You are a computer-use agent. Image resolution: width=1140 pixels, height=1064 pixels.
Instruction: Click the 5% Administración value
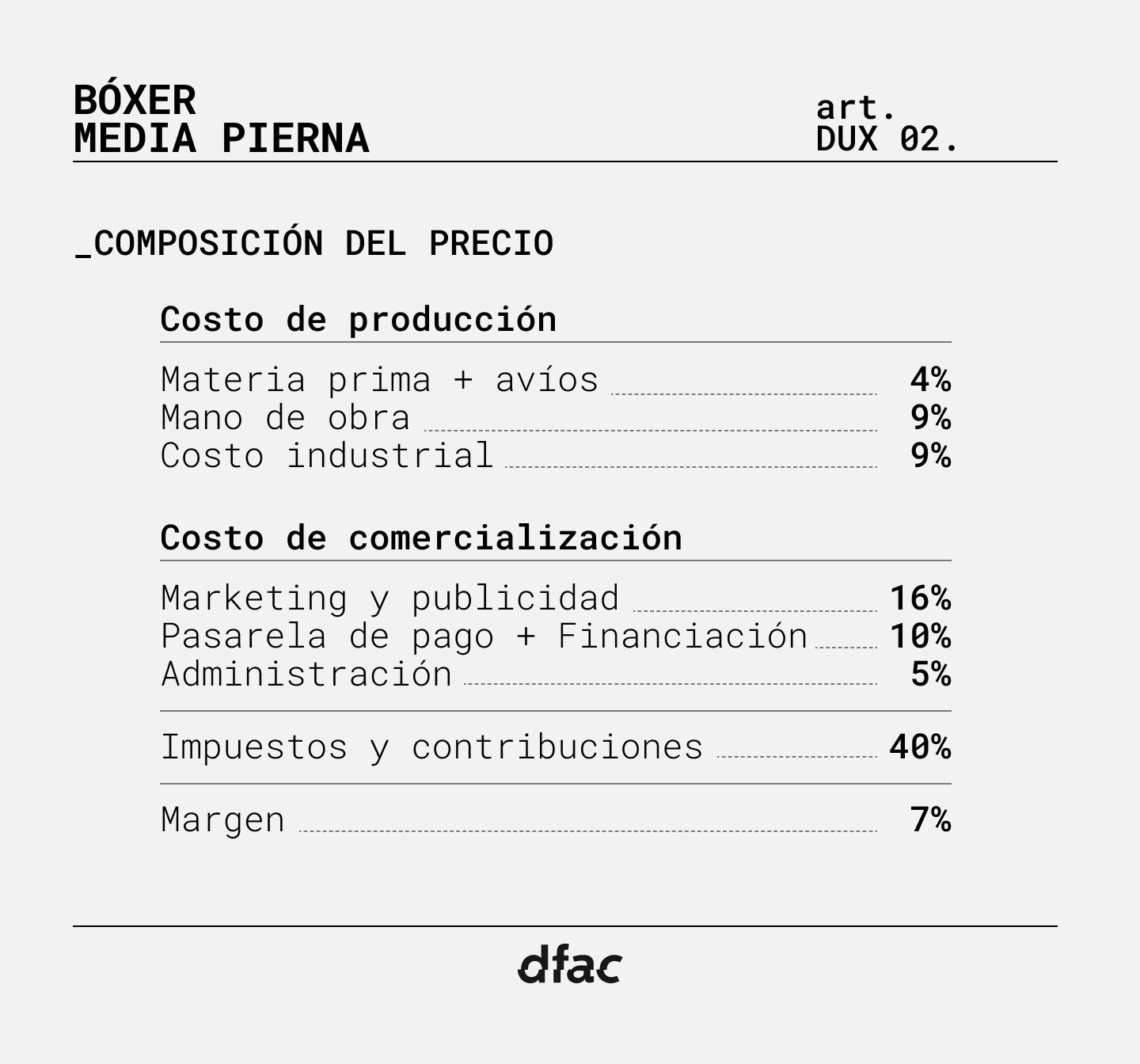click(930, 674)
